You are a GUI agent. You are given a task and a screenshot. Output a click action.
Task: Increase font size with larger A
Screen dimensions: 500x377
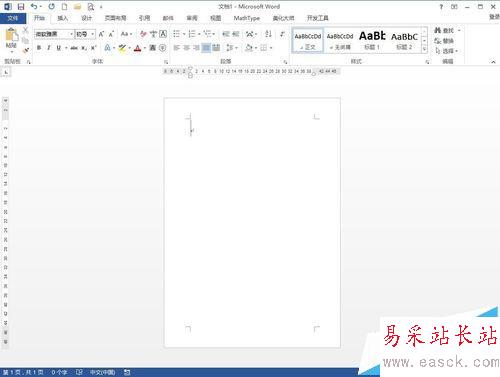[x=101, y=34]
